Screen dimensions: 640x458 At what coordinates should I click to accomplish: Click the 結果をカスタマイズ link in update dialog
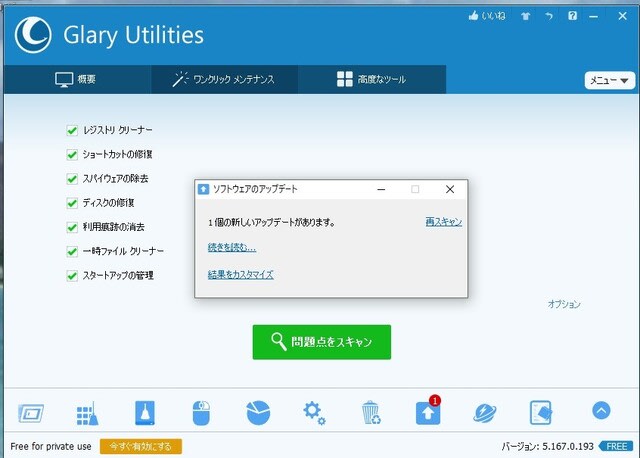click(x=240, y=274)
